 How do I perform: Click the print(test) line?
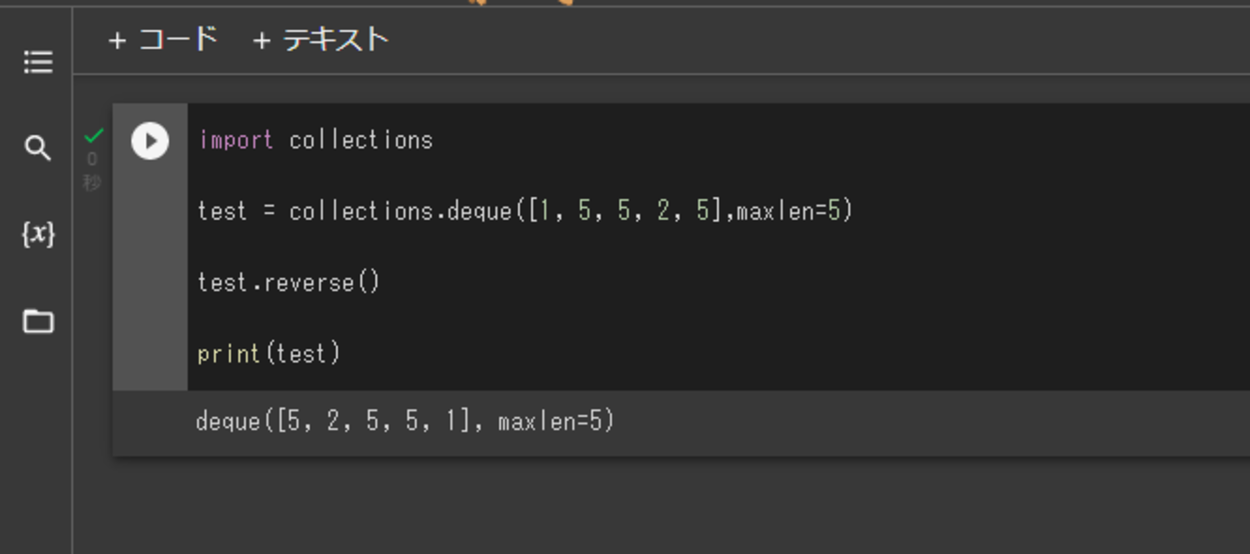tap(269, 353)
